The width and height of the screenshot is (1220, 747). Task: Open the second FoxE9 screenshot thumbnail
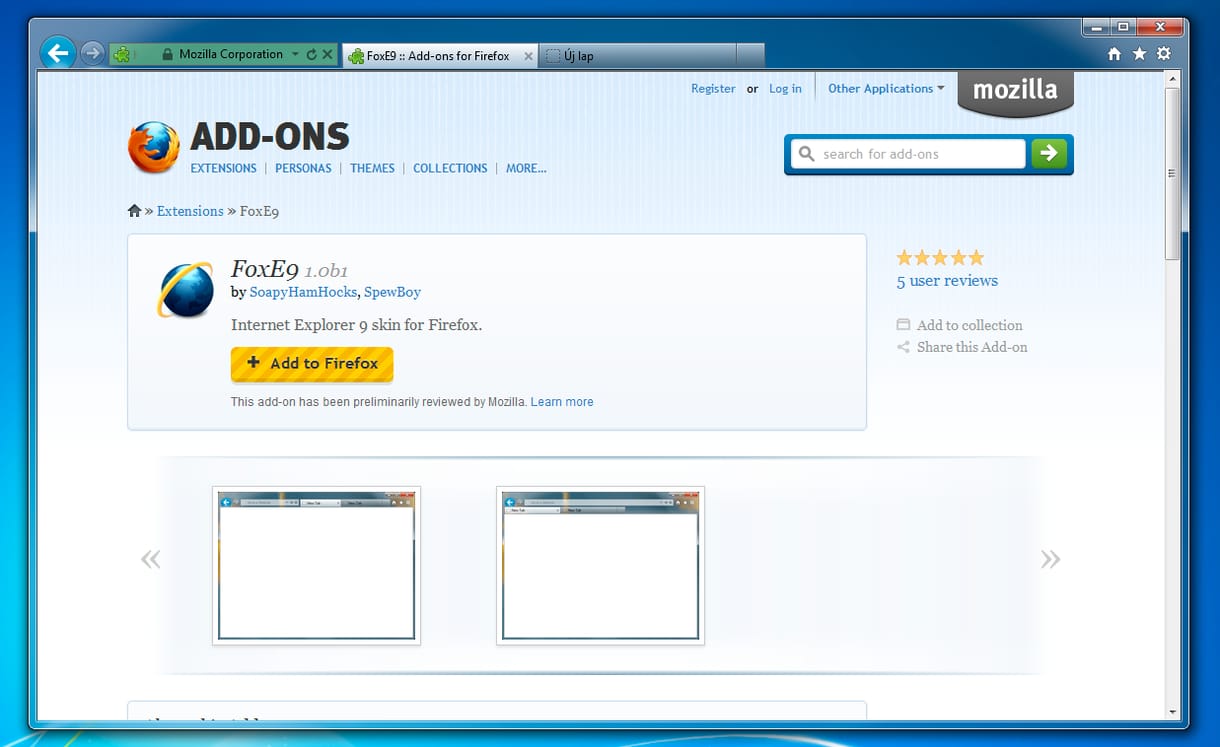click(x=600, y=566)
